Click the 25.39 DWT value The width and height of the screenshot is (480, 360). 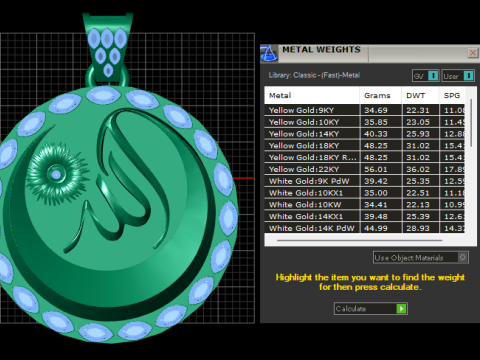click(418, 217)
